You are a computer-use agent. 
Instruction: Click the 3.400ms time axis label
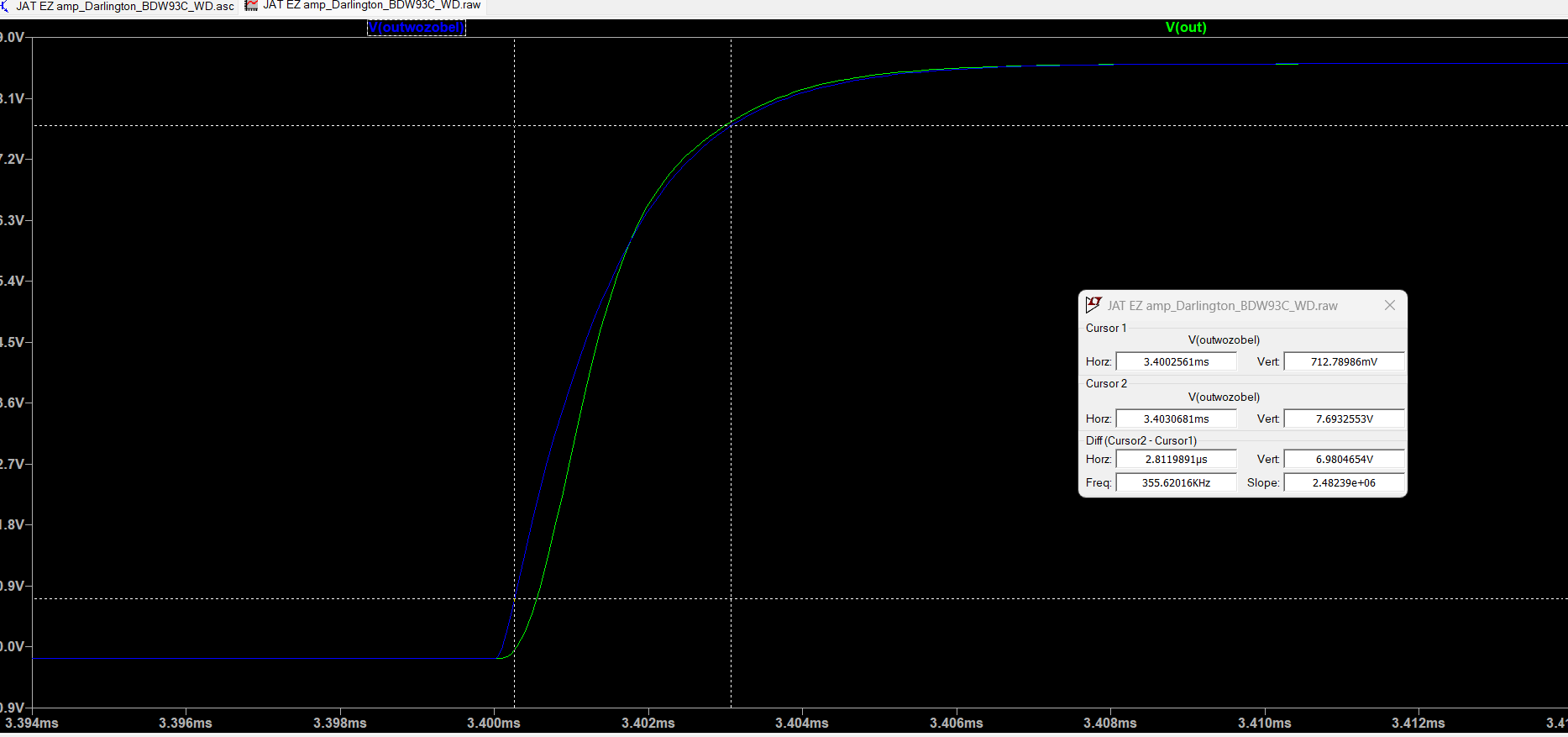494,723
